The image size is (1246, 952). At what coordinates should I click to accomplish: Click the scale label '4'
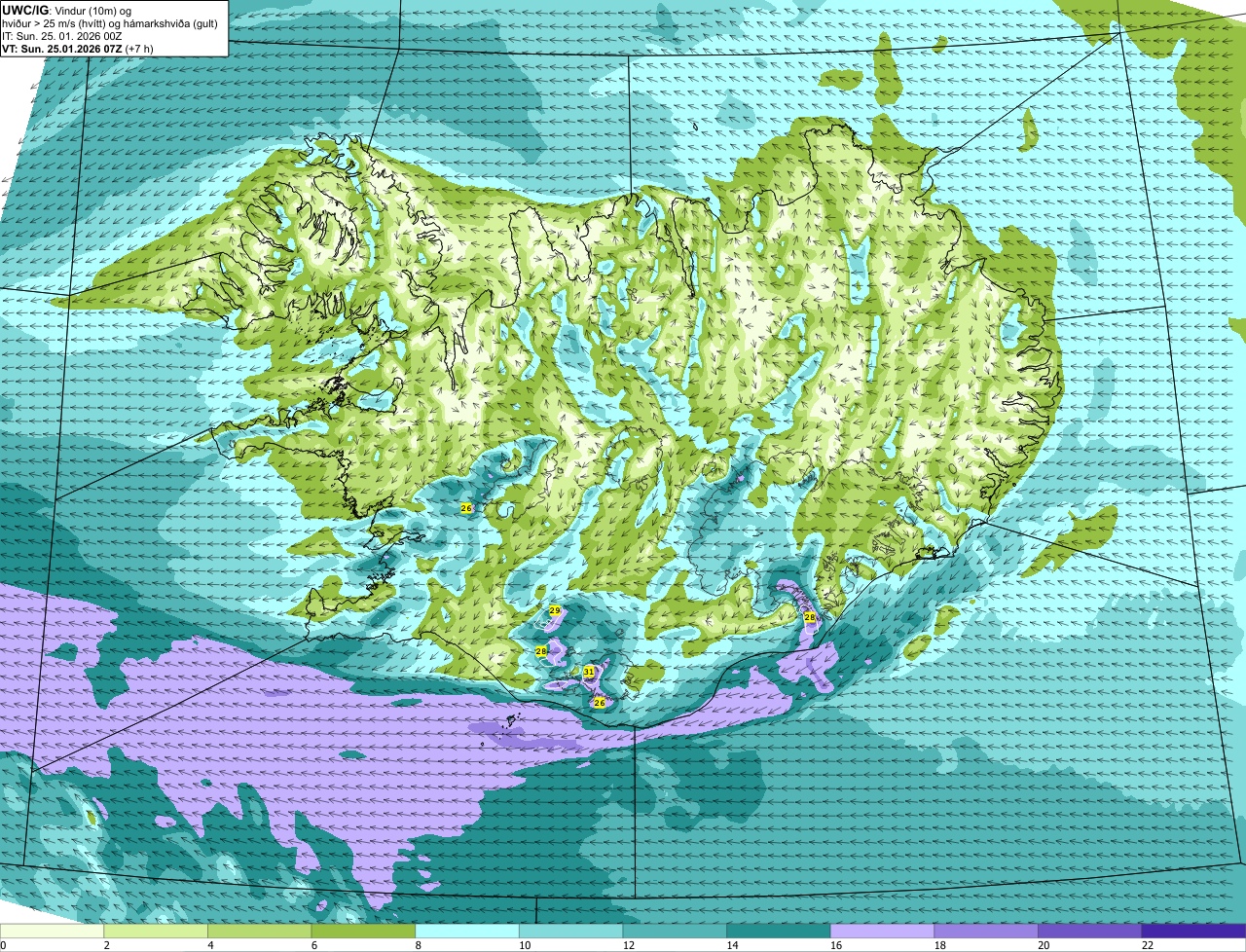(210, 945)
